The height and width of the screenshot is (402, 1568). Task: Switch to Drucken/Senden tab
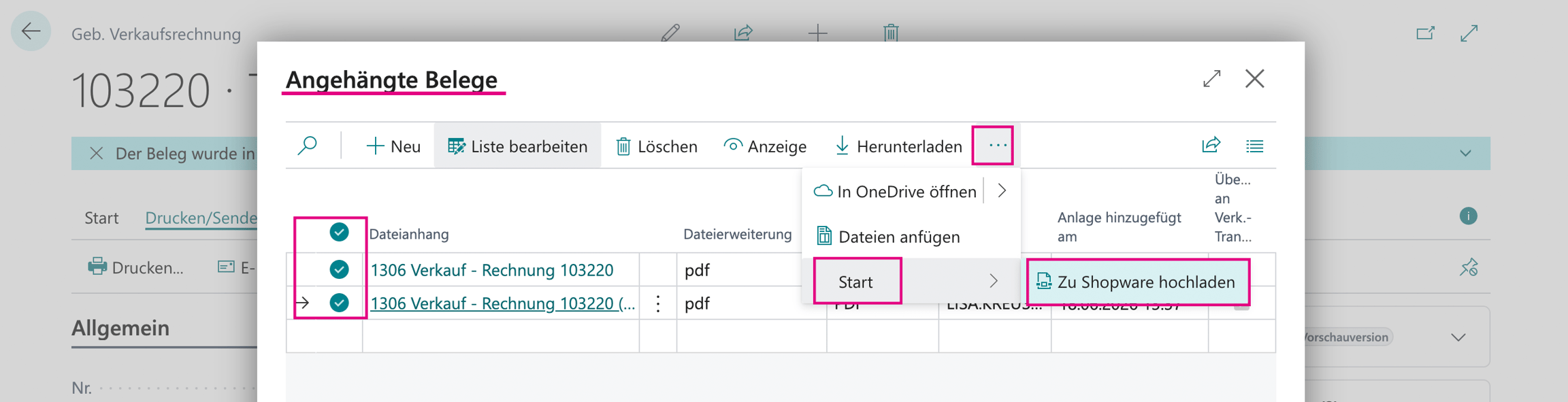click(201, 218)
